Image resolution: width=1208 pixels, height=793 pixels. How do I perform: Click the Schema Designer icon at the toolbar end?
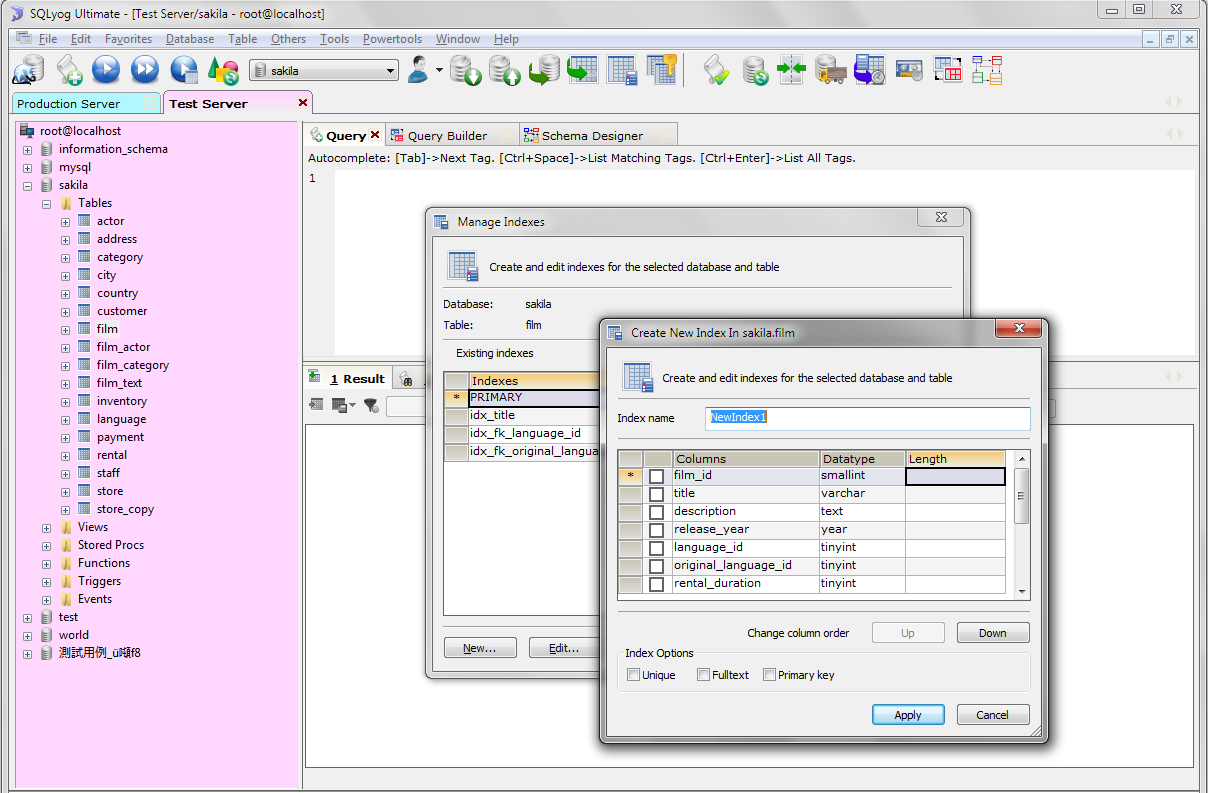click(x=987, y=70)
